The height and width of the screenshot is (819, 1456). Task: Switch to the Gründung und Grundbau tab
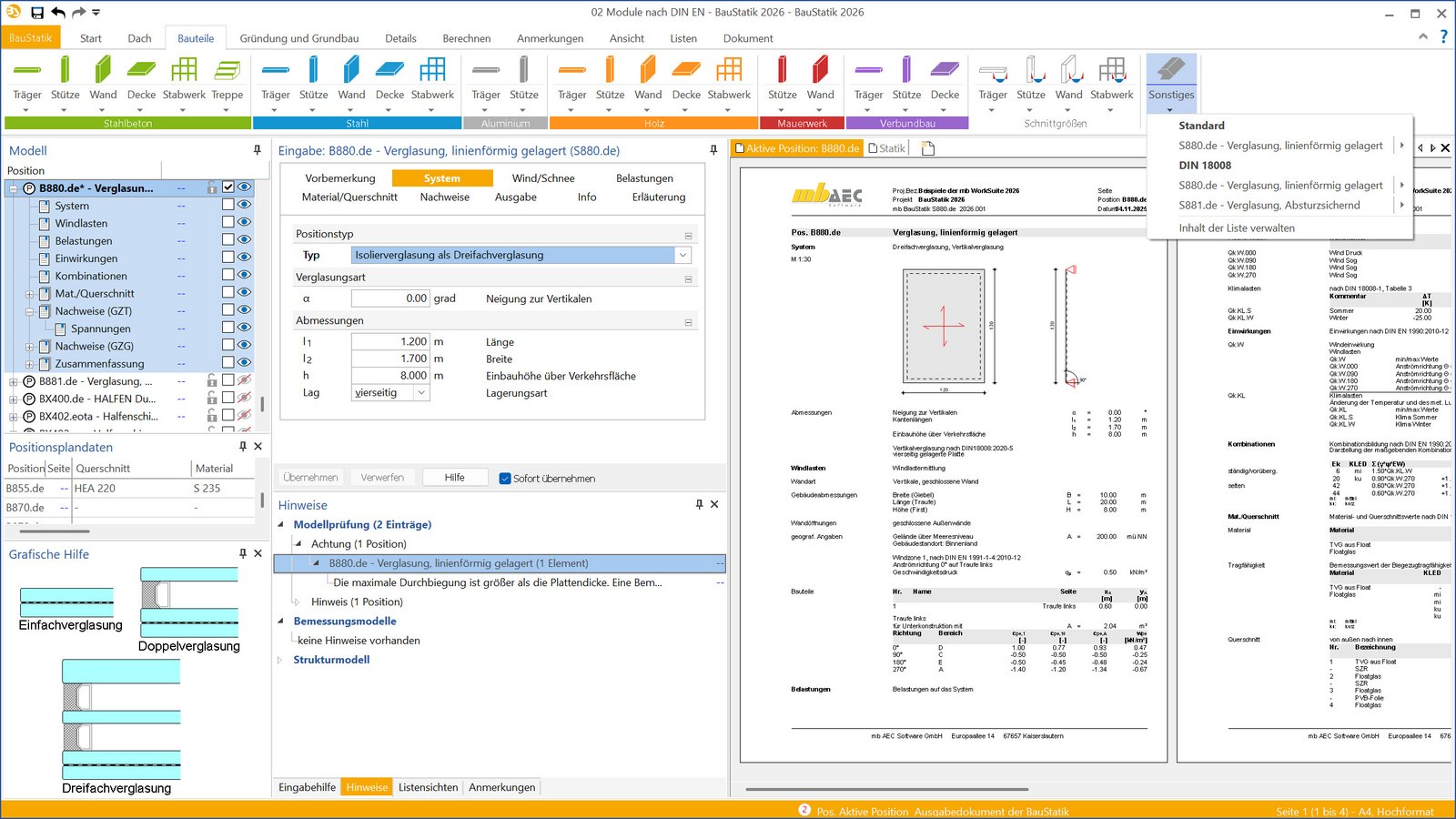(298, 38)
